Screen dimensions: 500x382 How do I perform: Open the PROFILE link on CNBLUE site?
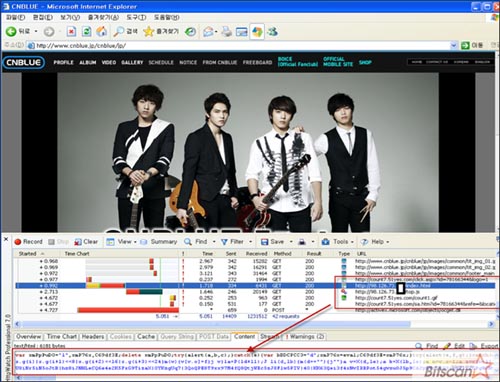tap(63, 62)
